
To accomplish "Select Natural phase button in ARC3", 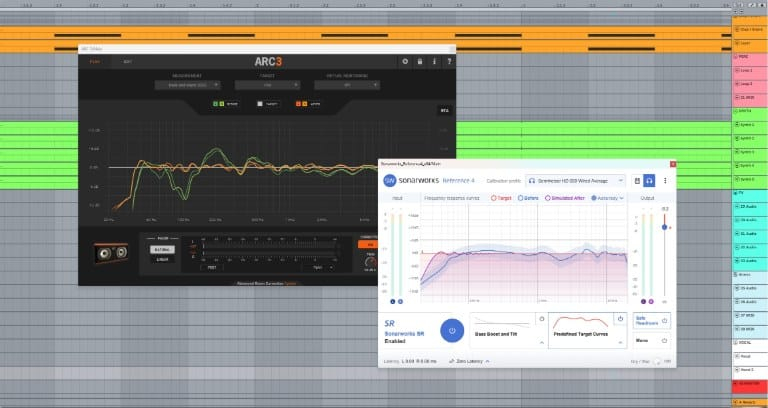I will click(162, 249).
